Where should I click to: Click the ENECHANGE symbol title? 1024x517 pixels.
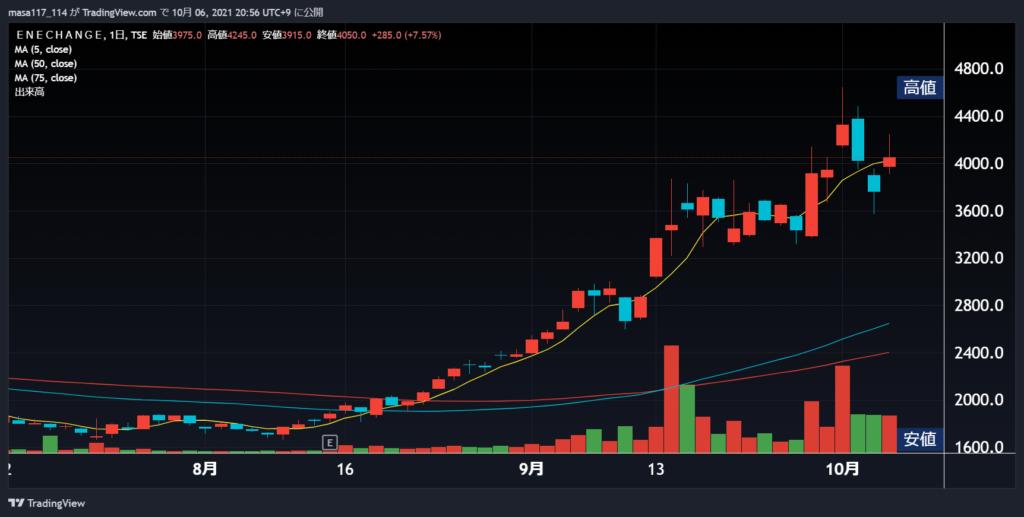pos(59,35)
